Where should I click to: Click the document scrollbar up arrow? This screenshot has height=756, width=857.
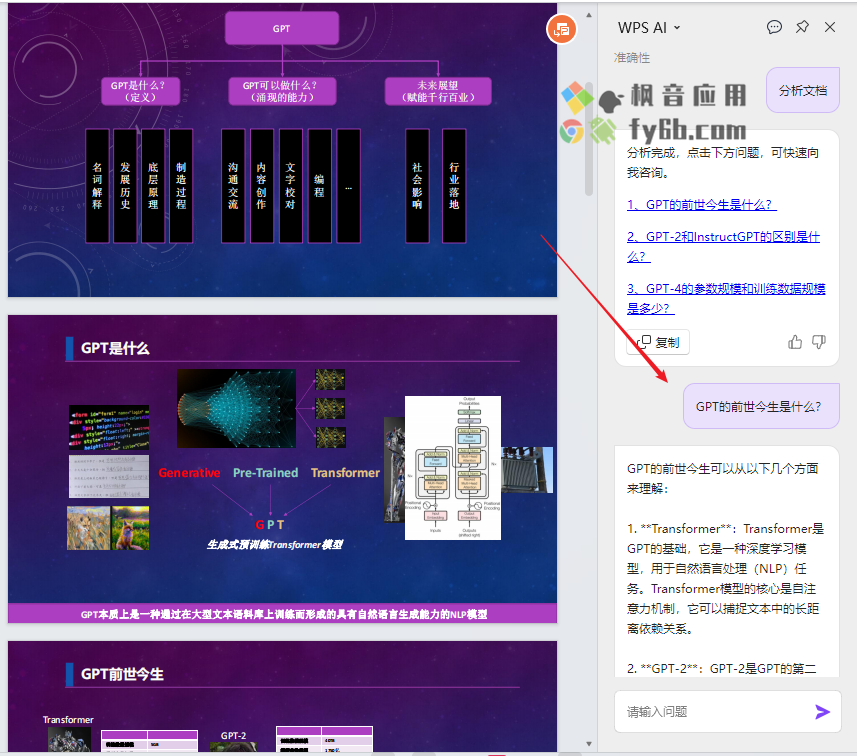tap(589, 15)
